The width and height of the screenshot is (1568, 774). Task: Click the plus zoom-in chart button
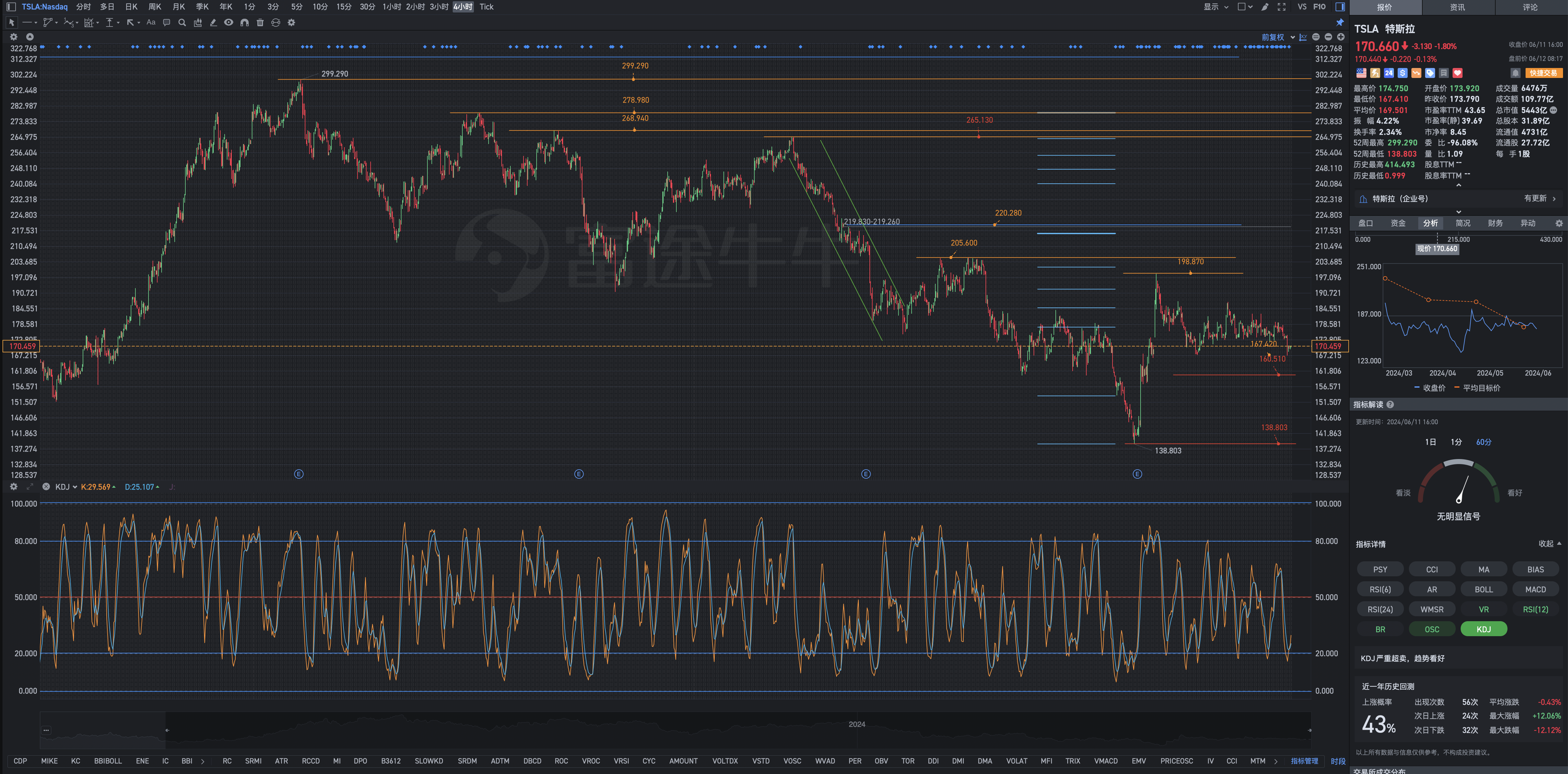(x=1340, y=37)
